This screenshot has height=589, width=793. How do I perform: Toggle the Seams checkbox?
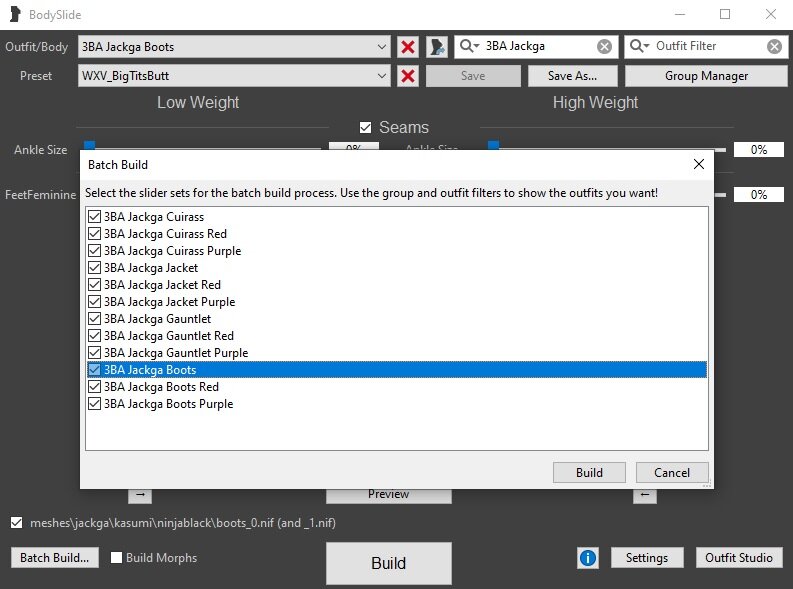click(365, 127)
